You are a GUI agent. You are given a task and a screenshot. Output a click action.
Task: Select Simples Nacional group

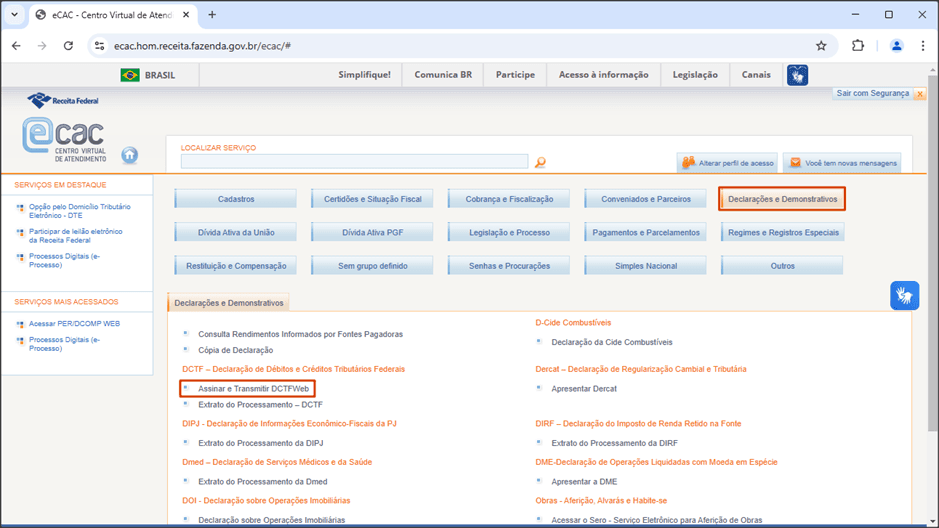click(x=646, y=266)
